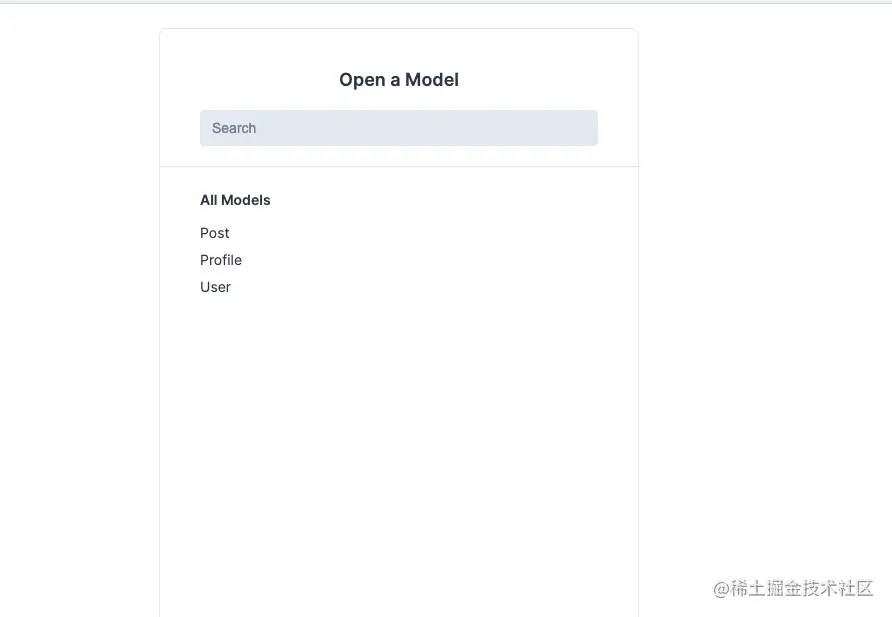892x617 pixels.
Task: Click the word Model in the dialog title
Action: (432, 80)
